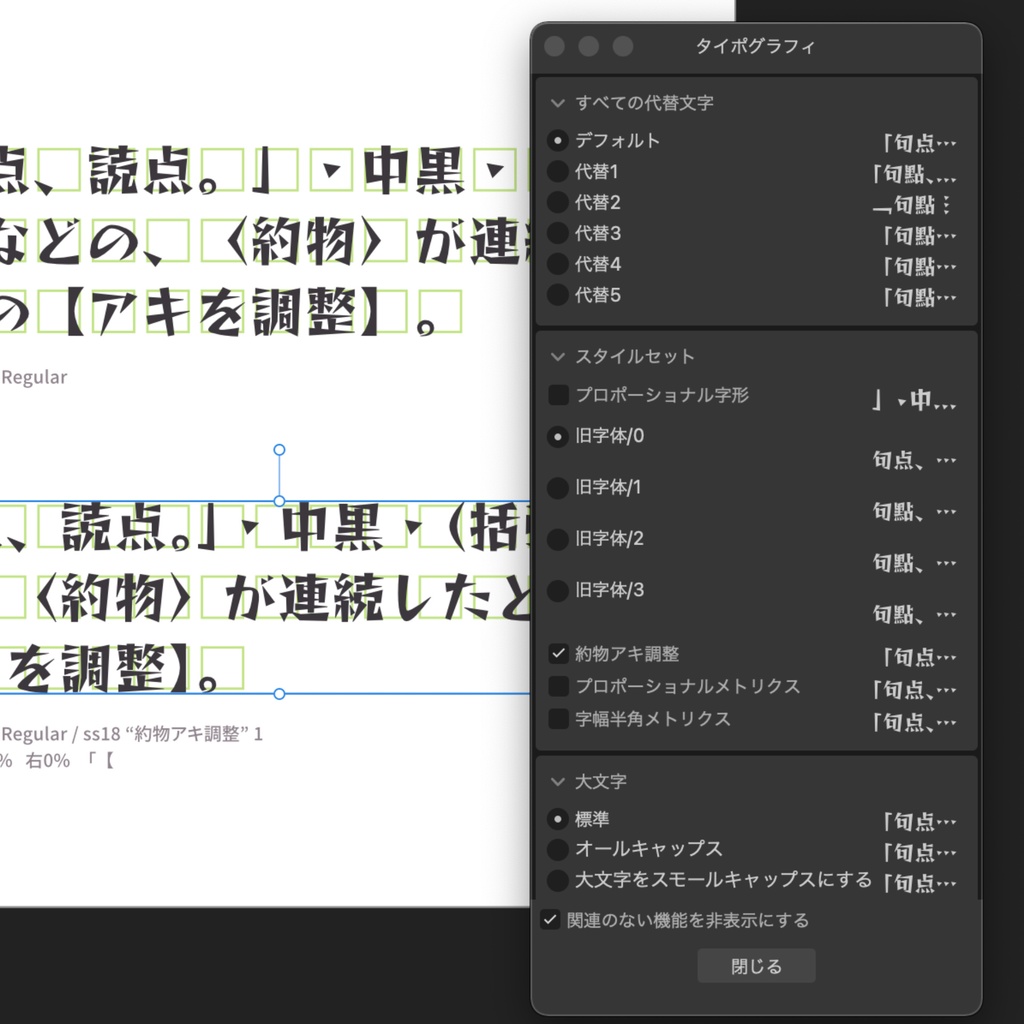
Task: Select the 代替3 alternate glyph set
Action: tap(559, 234)
